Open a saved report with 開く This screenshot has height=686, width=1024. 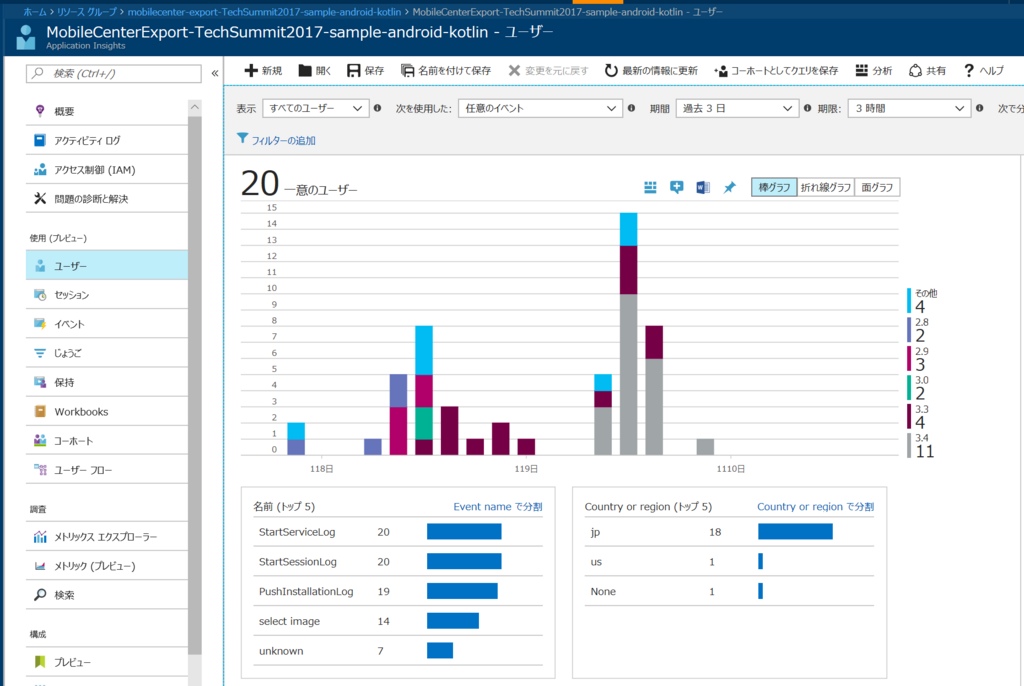tap(314, 71)
